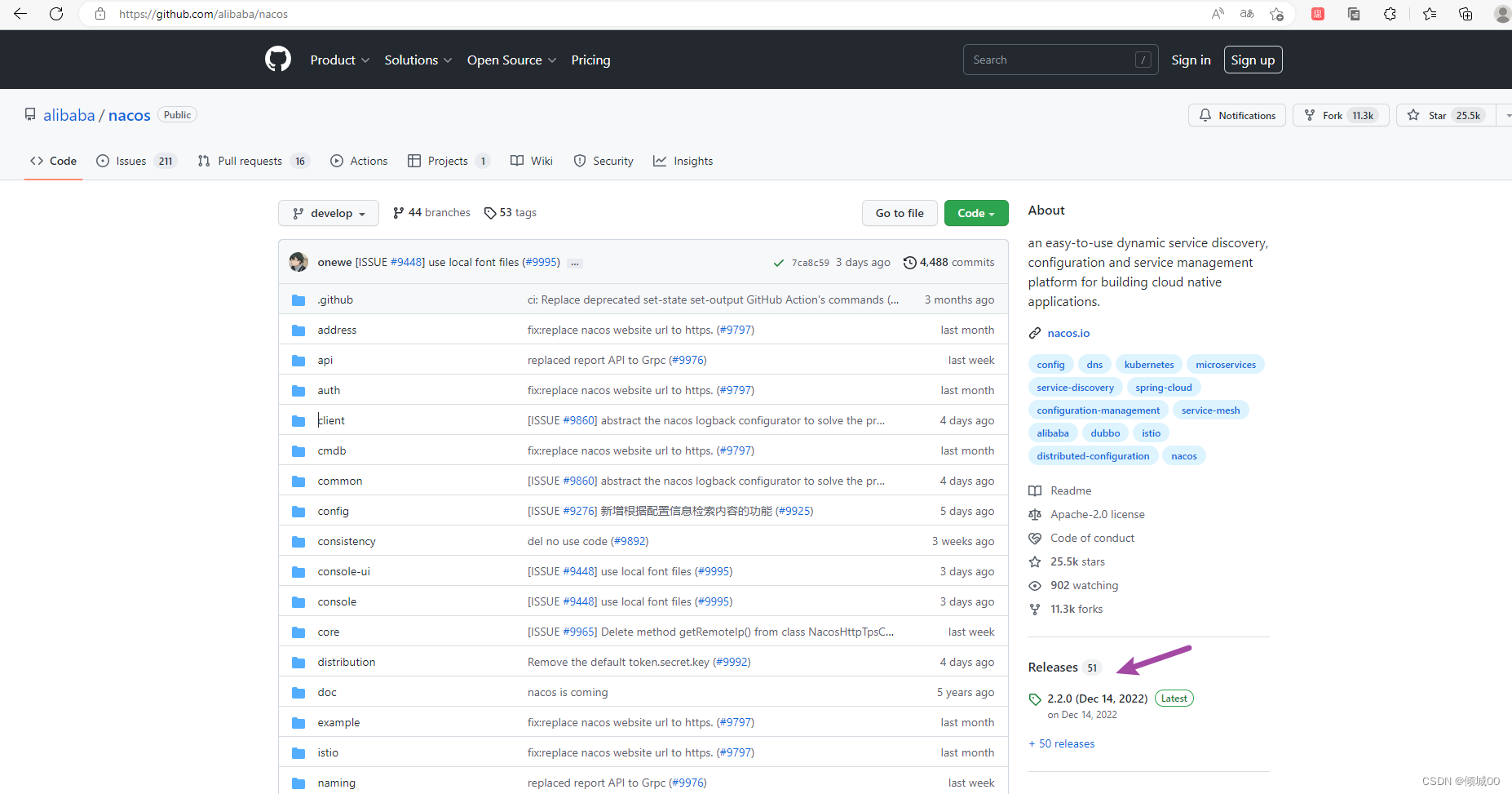The height and width of the screenshot is (794, 1512).
Task: Open the green Code dropdown
Action: [x=976, y=213]
